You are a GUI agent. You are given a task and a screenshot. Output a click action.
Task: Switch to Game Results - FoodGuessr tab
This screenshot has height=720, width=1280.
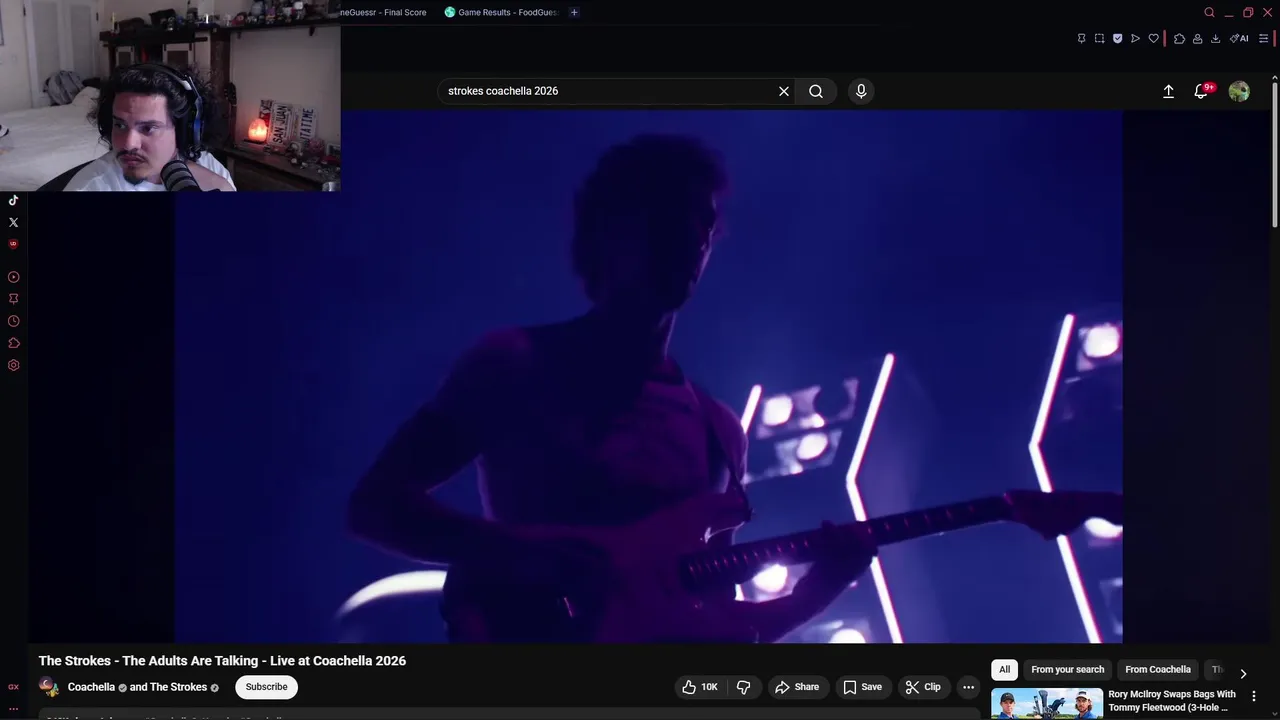coord(501,12)
